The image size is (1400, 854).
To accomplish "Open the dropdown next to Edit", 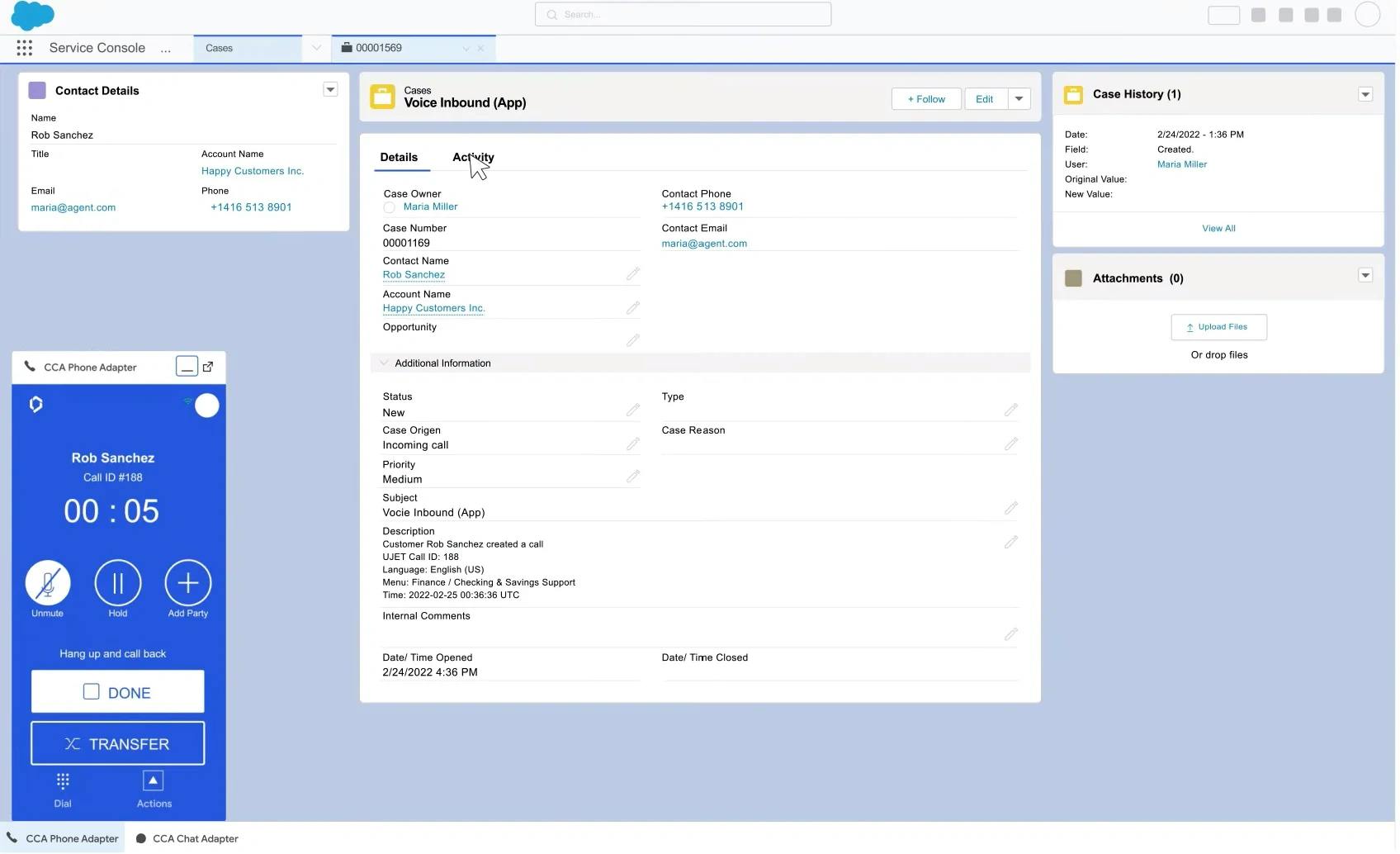I will click(x=1019, y=98).
